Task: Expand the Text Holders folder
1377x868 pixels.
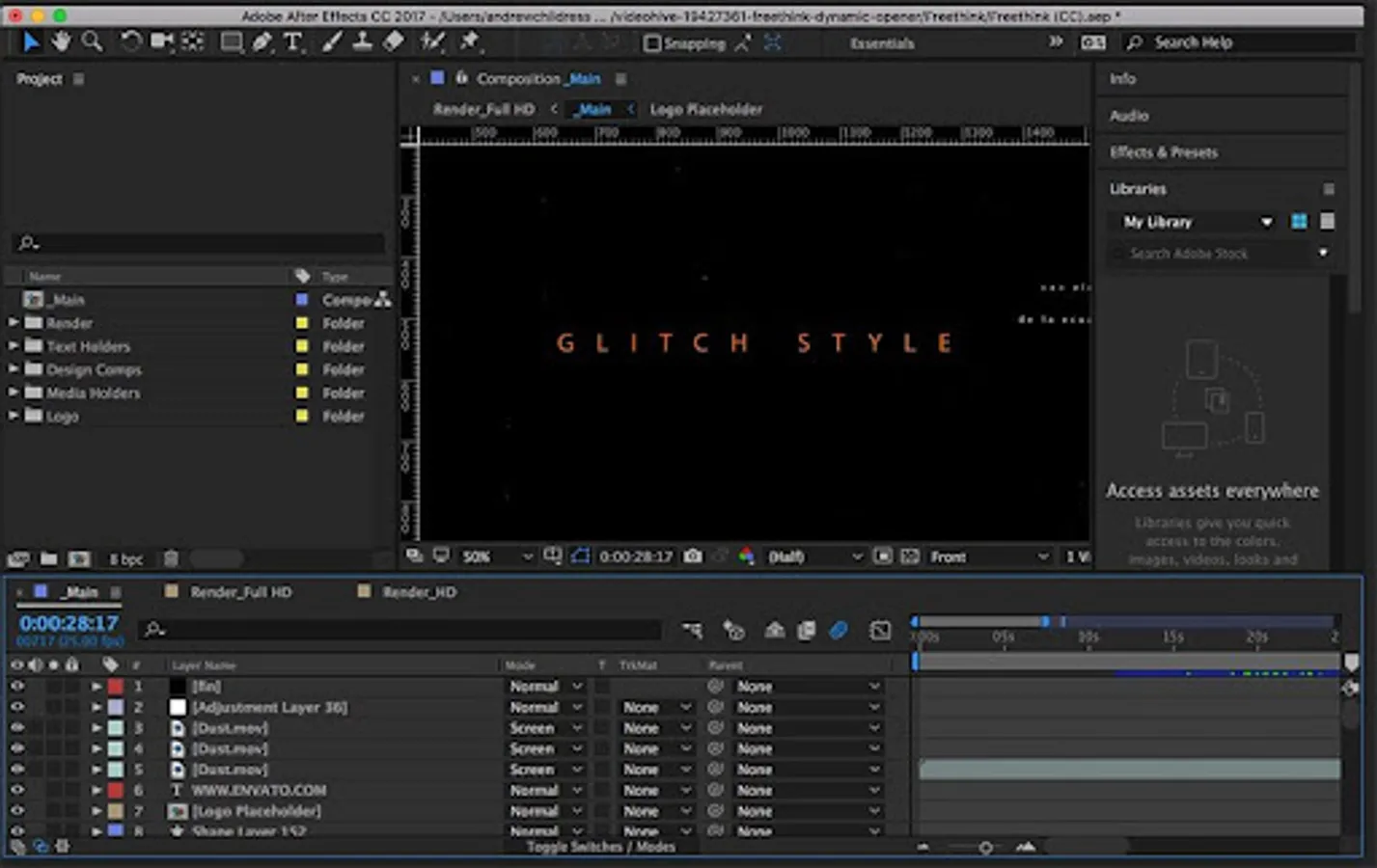Action: [14, 346]
